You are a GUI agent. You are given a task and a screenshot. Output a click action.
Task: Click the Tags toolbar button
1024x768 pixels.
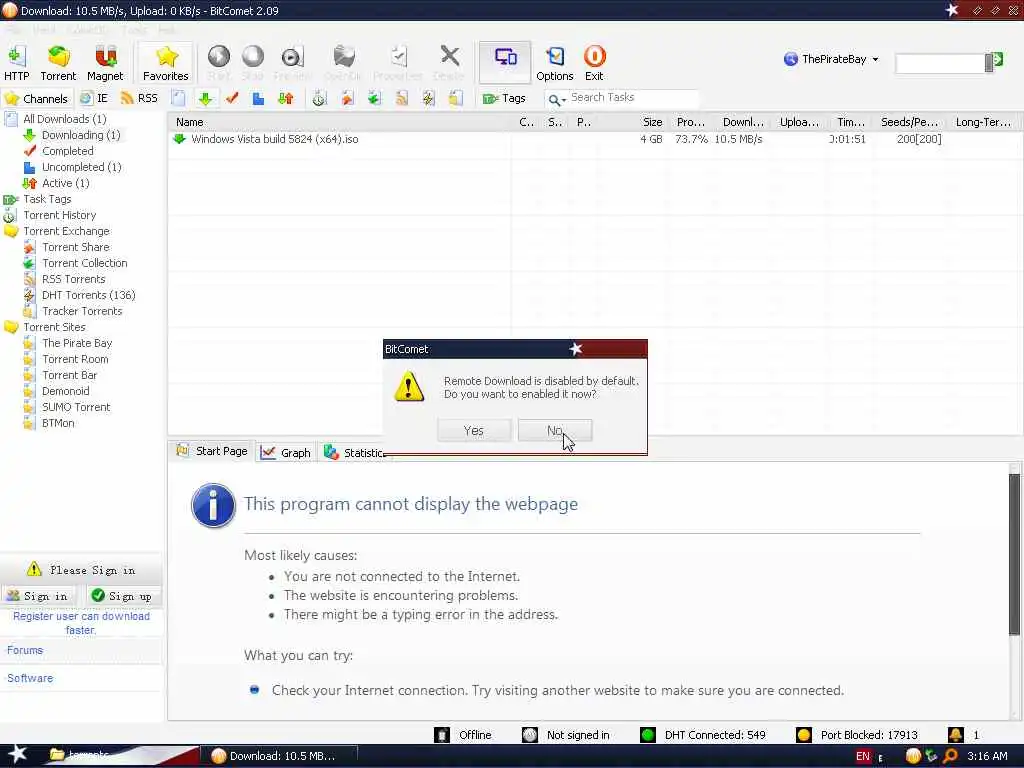click(504, 99)
